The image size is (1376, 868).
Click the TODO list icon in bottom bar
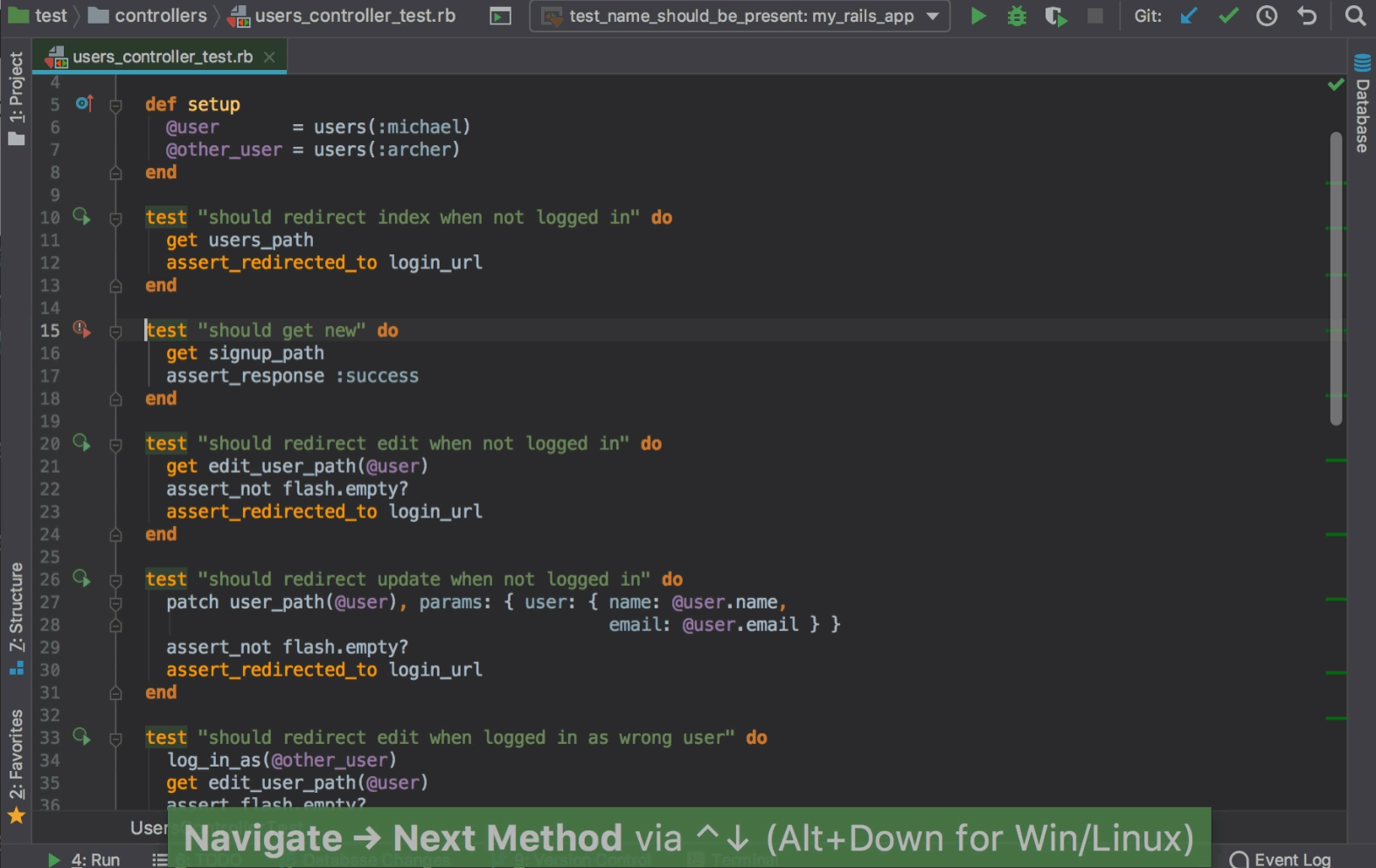159,859
